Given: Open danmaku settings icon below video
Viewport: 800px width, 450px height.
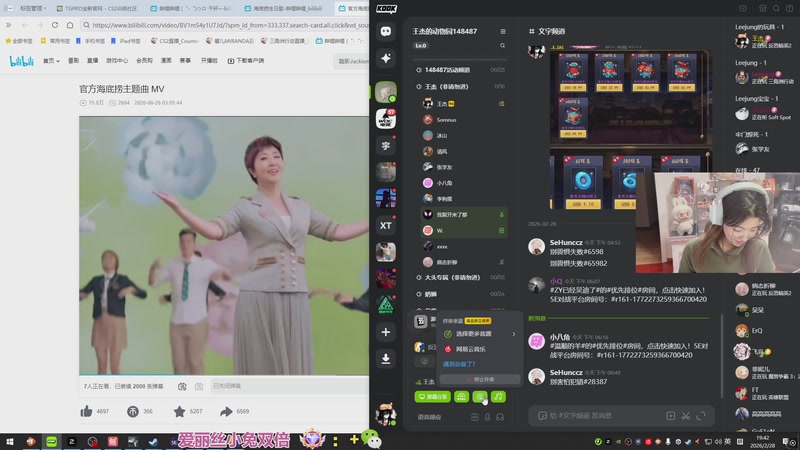Looking at the screenshot, I should [199, 386].
